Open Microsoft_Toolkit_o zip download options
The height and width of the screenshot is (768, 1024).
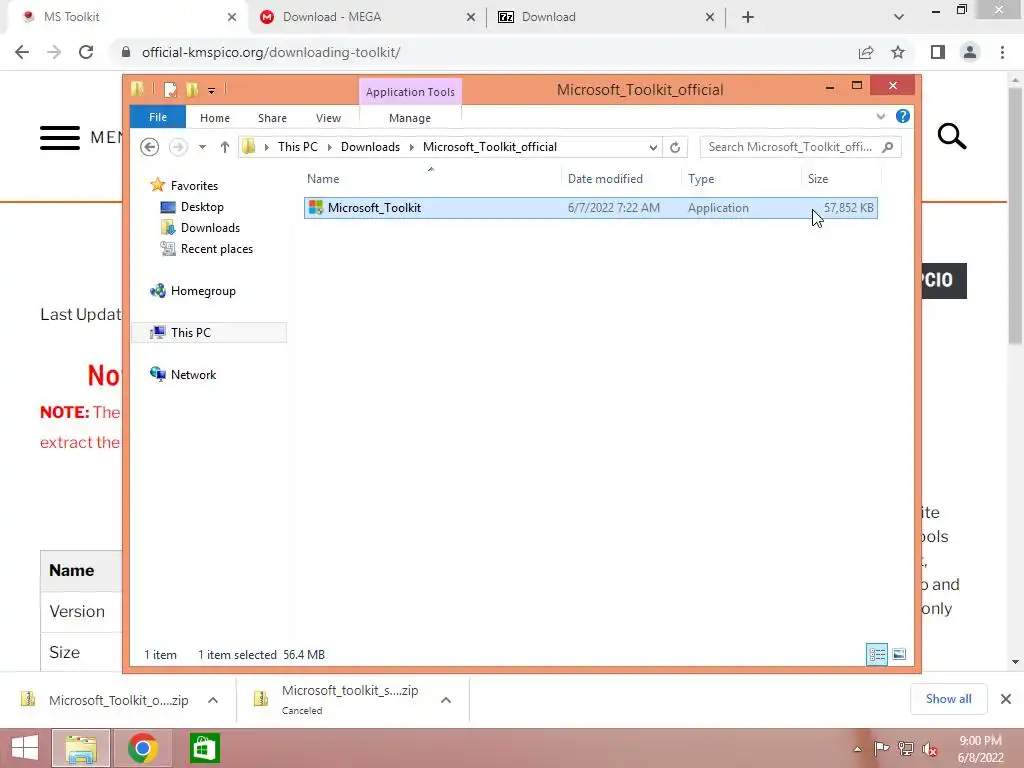click(x=213, y=700)
